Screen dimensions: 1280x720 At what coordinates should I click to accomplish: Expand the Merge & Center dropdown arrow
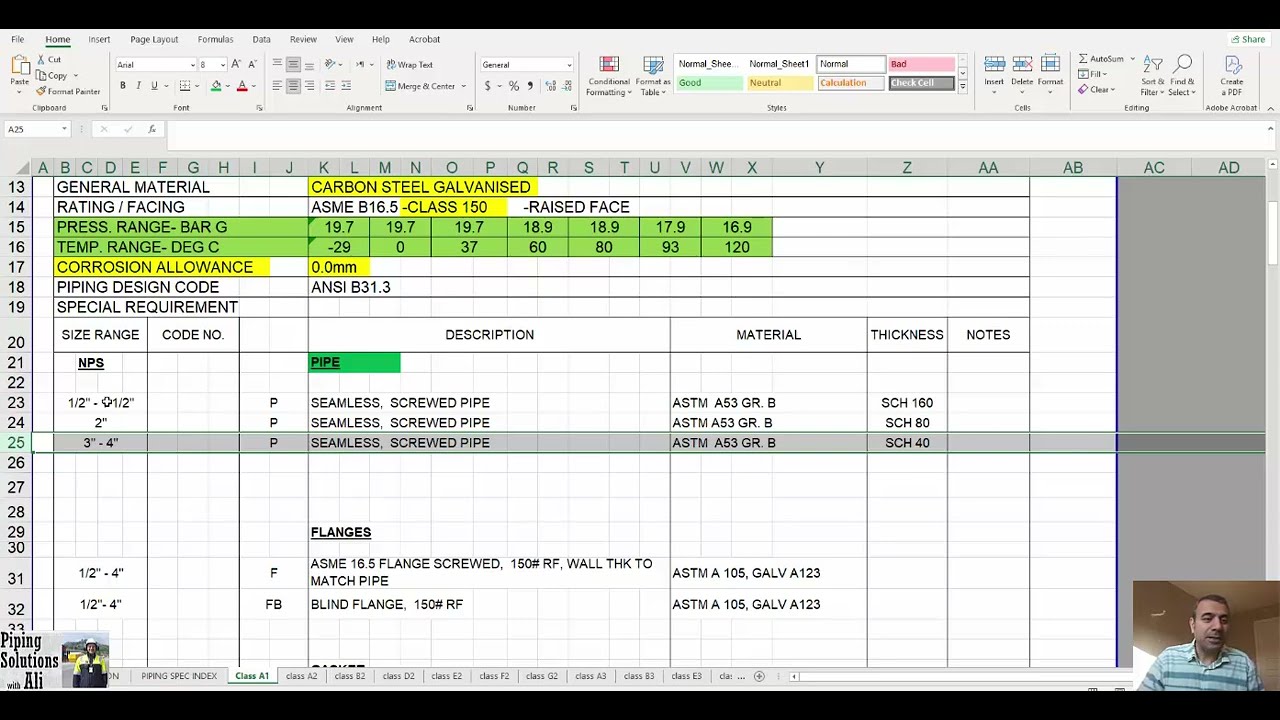click(x=464, y=86)
